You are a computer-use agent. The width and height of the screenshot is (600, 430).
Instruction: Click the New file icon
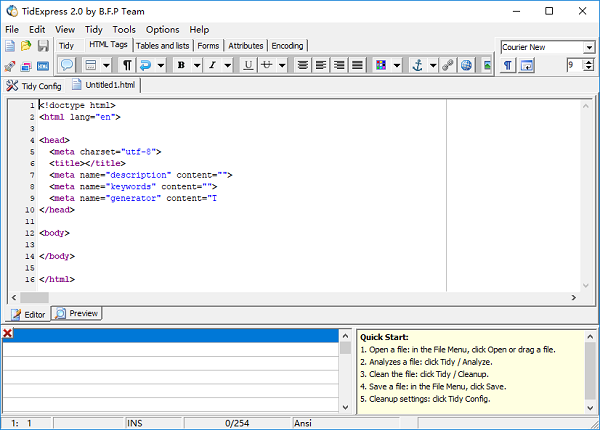coord(10,46)
